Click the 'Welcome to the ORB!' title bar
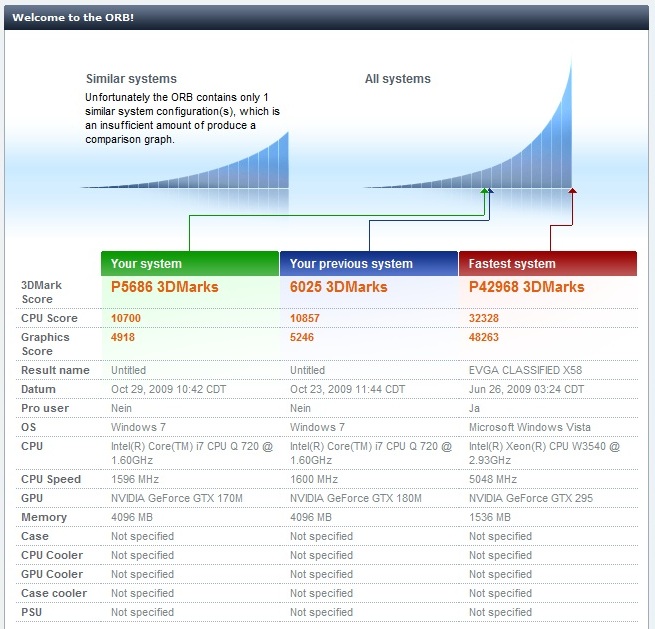 [x=326, y=18]
